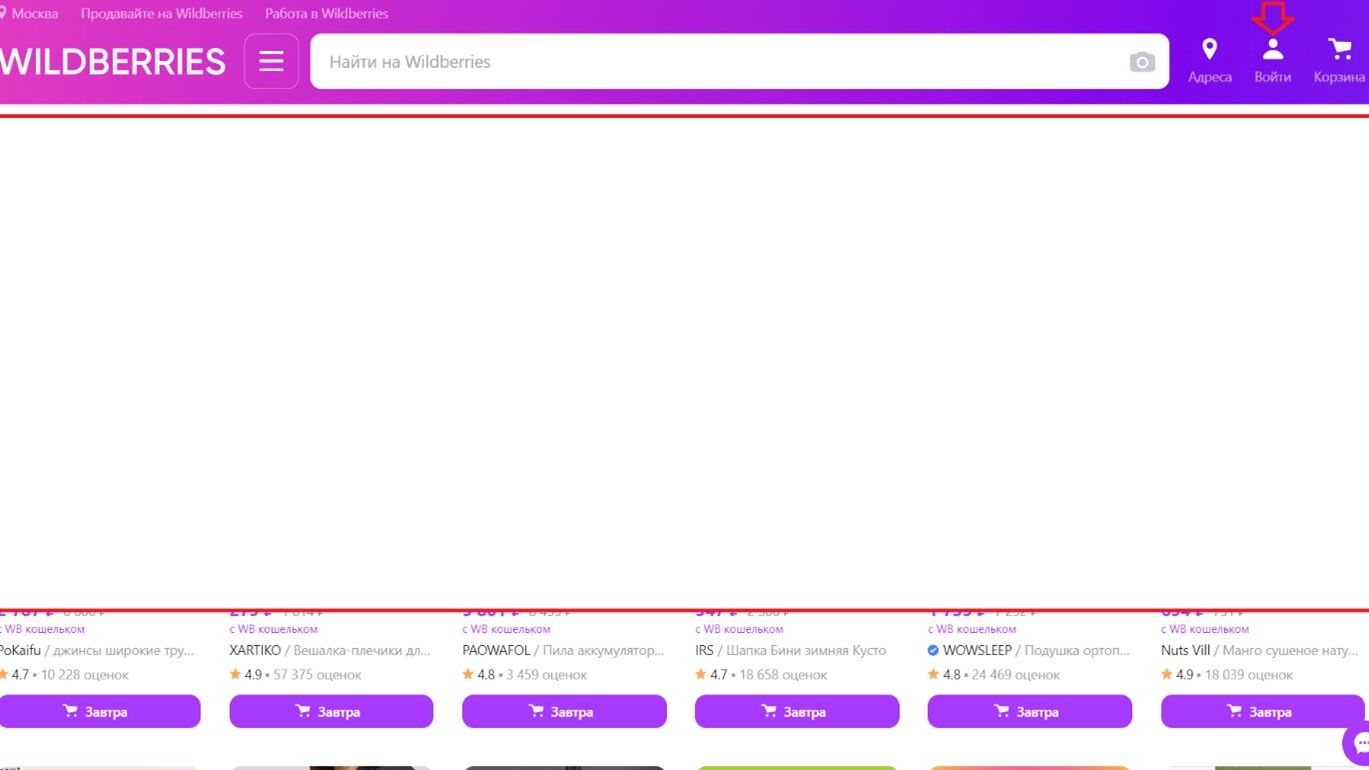Open the Корзина shopping cart
The image size is (1369, 770).
coord(1339,61)
